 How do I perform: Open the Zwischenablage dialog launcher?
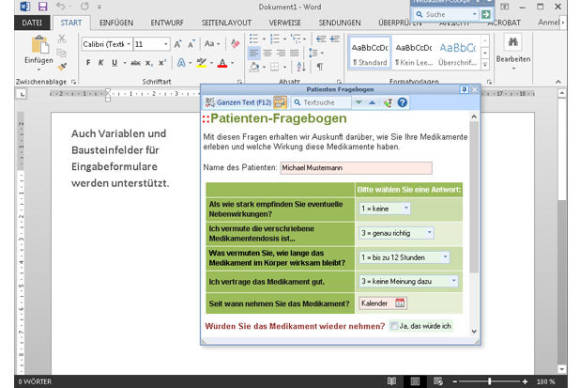click(74, 82)
